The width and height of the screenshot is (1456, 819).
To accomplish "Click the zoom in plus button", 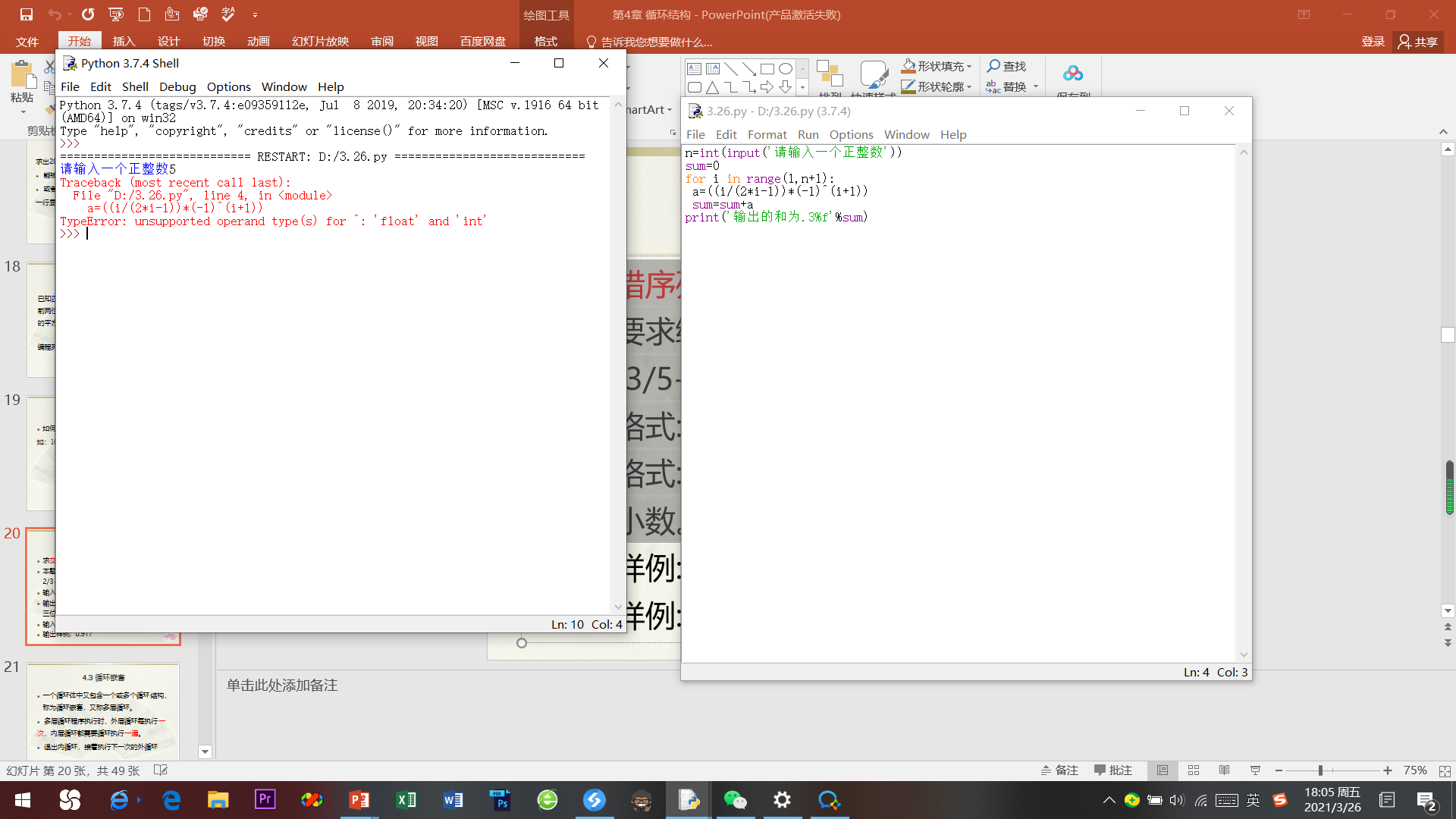I will coord(1388,770).
